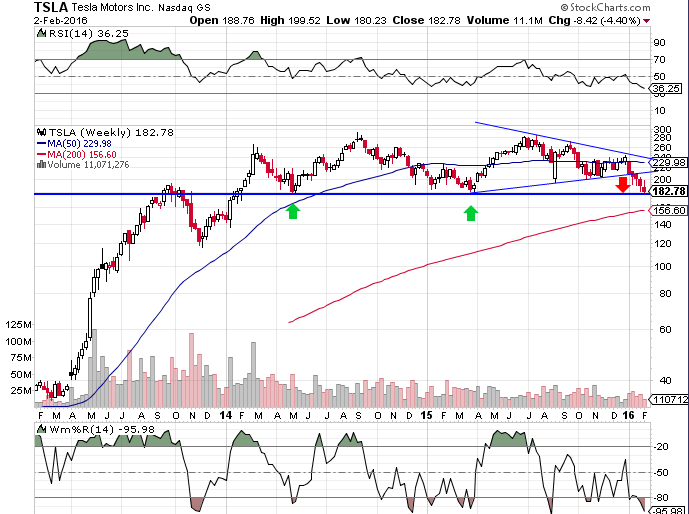The image size is (689, 514).
Task: Click the first green up arrow near May 2014
Action: 292,211
